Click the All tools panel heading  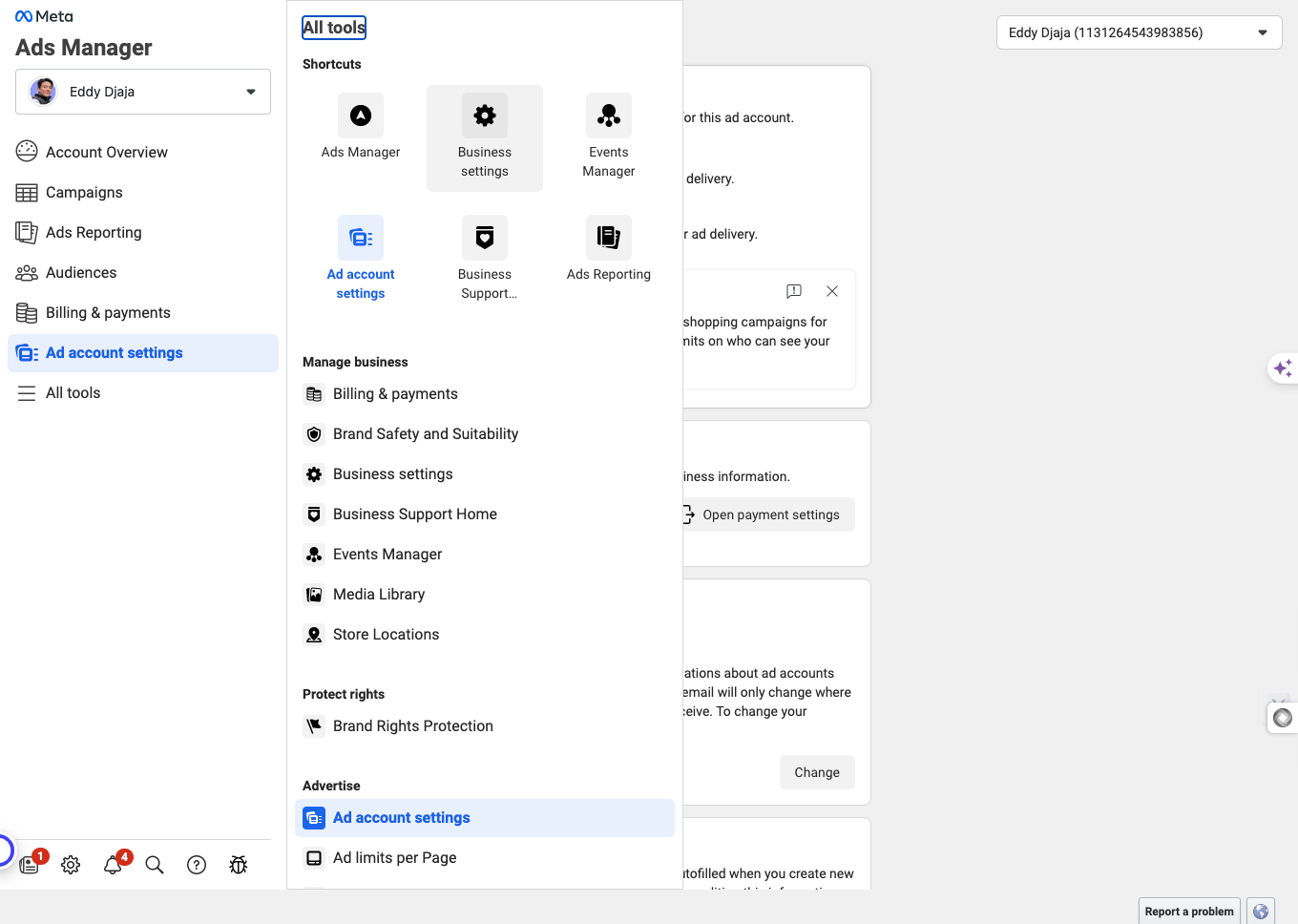pos(334,28)
